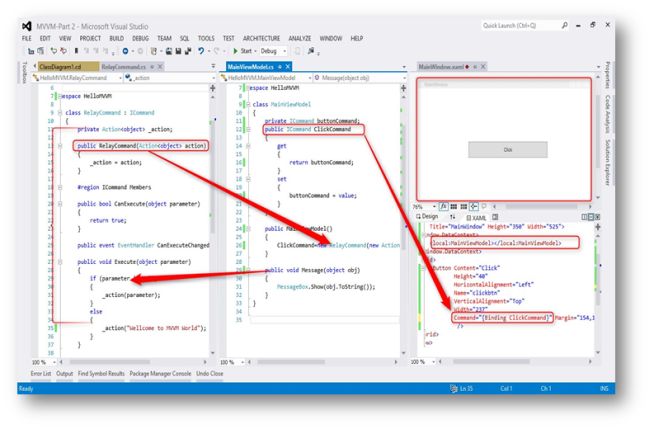Viewport: 650px width, 429px height.
Task: Switch to the XAML pane tab
Action: click(476, 218)
